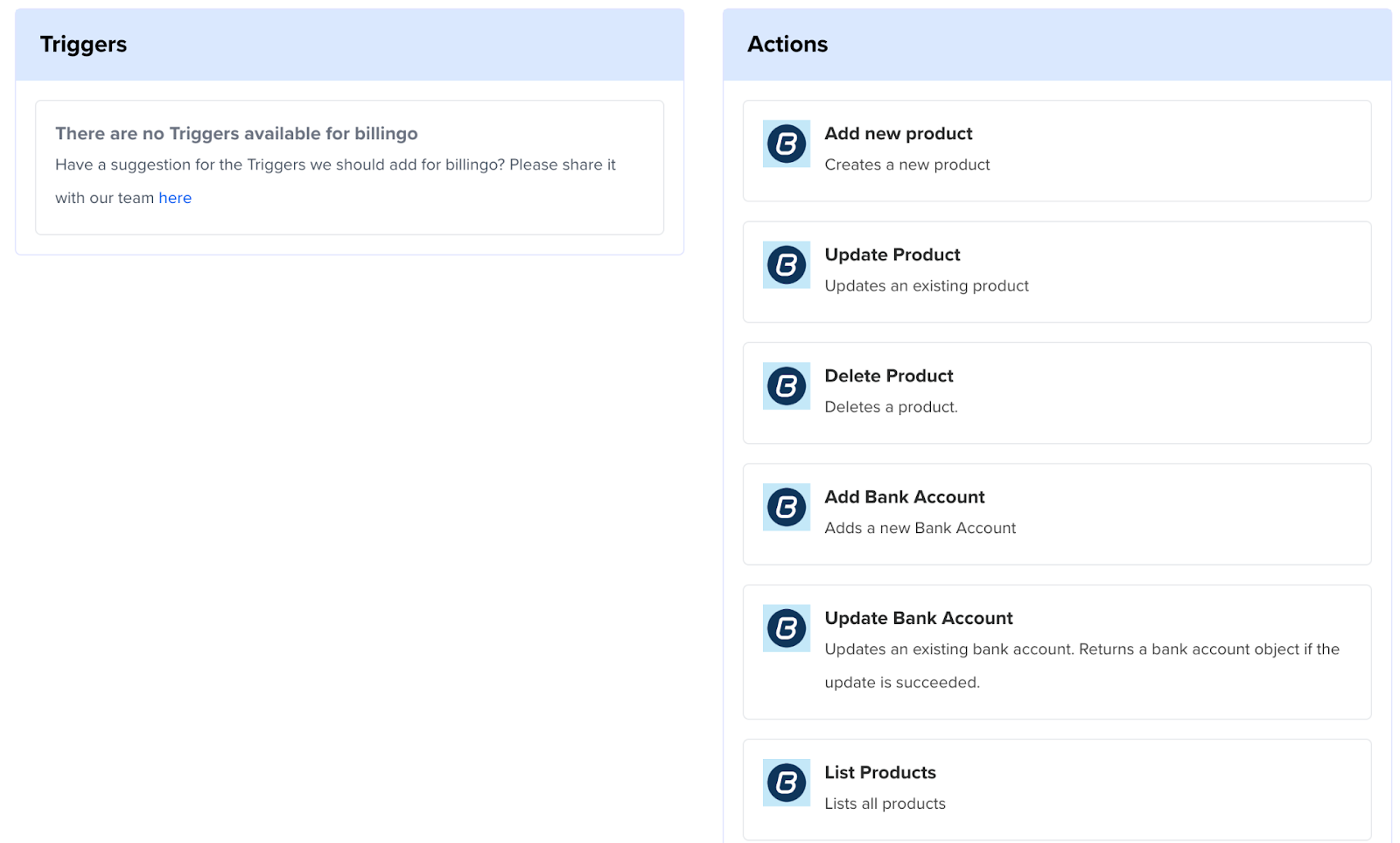Click 'Deletes a product.' description

coord(891,407)
